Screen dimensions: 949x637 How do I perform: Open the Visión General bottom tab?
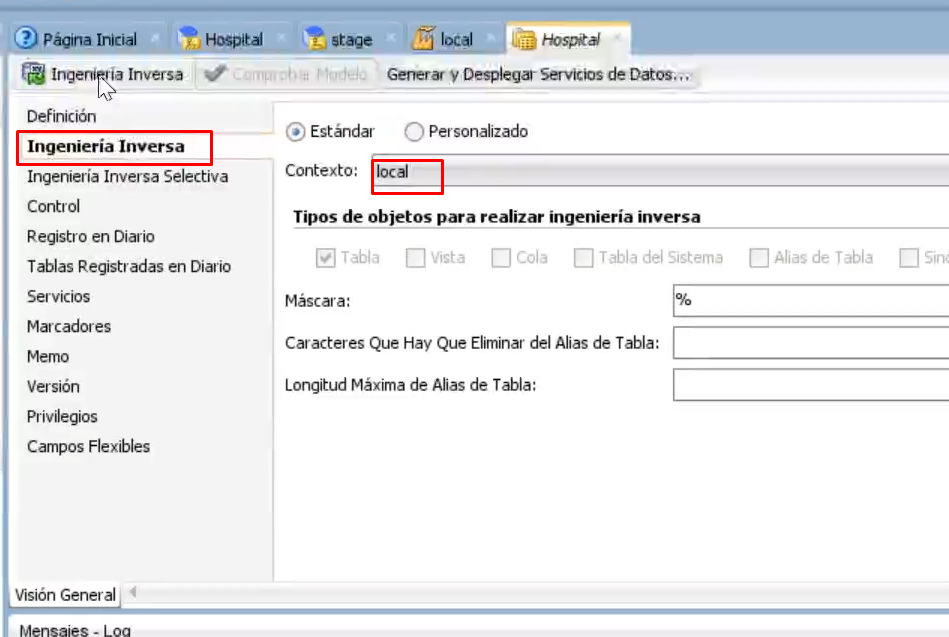pyautogui.click(x=65, y=595)
